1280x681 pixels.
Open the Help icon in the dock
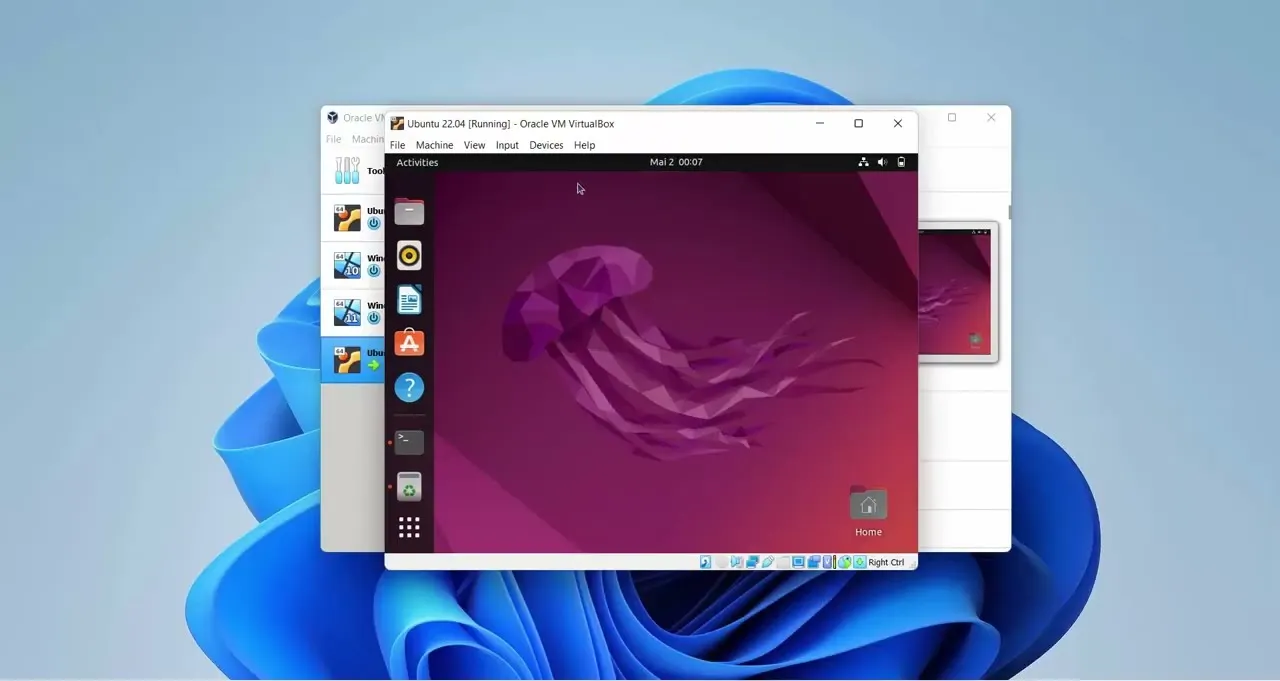pyautogui.click(x=409, y=387)
